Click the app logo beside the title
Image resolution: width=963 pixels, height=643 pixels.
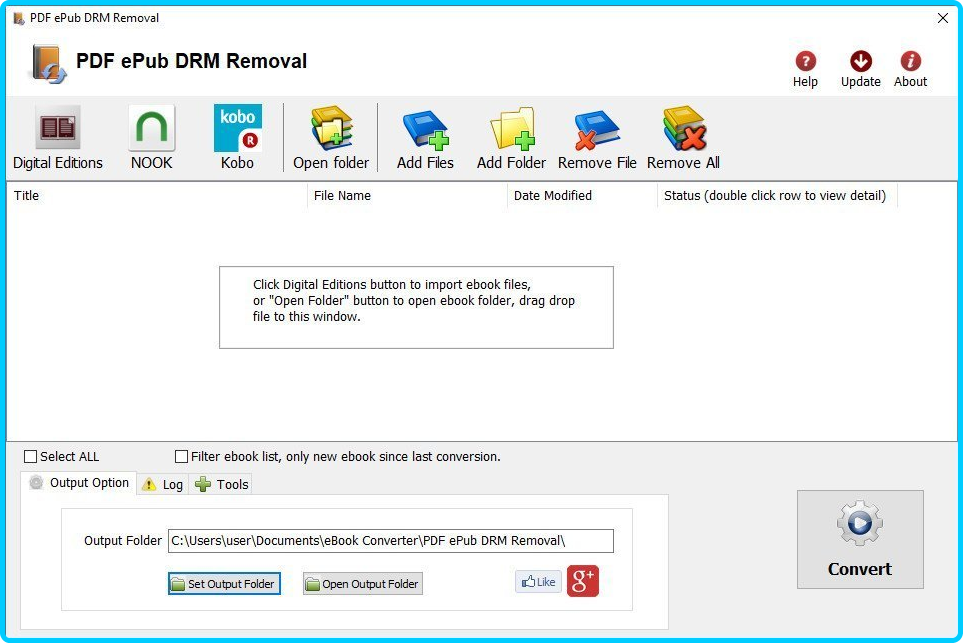[48, 64]
